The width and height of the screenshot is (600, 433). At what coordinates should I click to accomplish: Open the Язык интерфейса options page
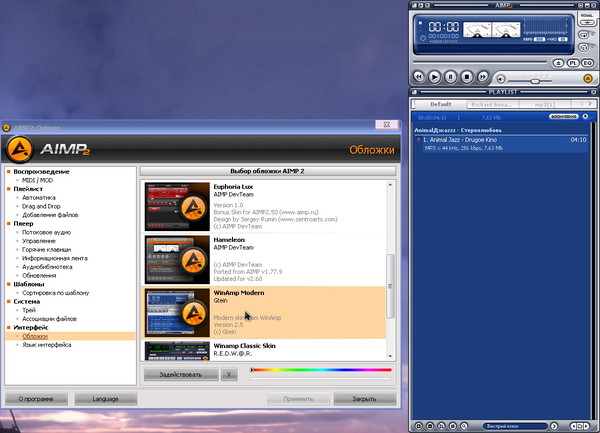47,345
